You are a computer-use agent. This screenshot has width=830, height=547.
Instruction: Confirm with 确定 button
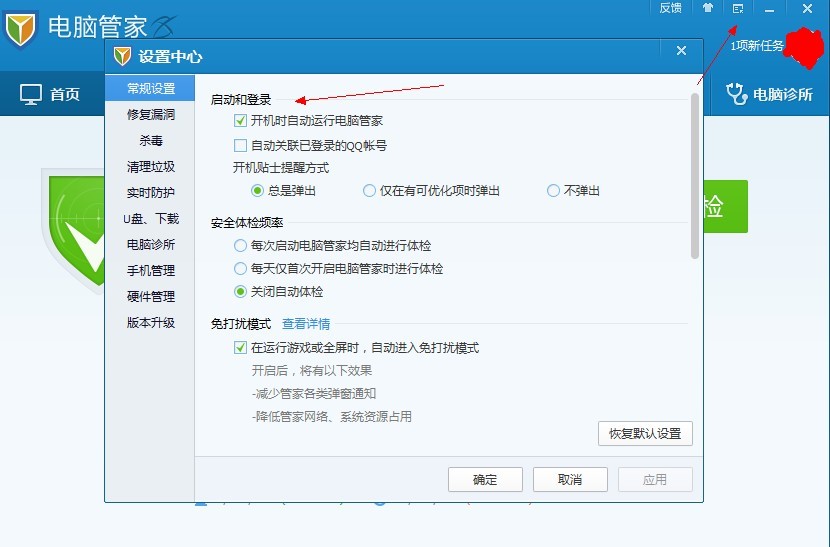485,480
